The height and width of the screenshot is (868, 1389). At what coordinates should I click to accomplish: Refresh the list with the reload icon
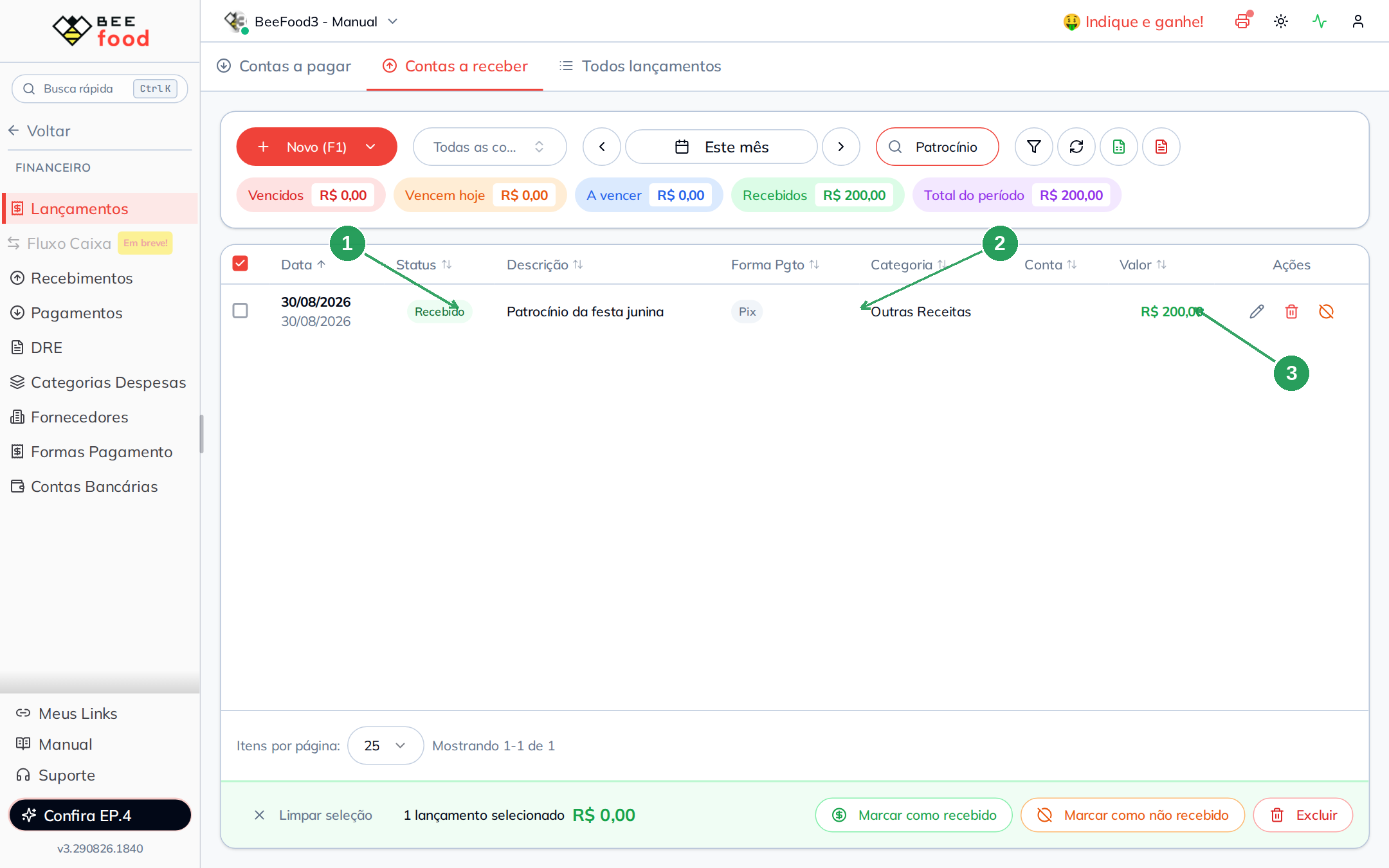(x=1076, y=147)
